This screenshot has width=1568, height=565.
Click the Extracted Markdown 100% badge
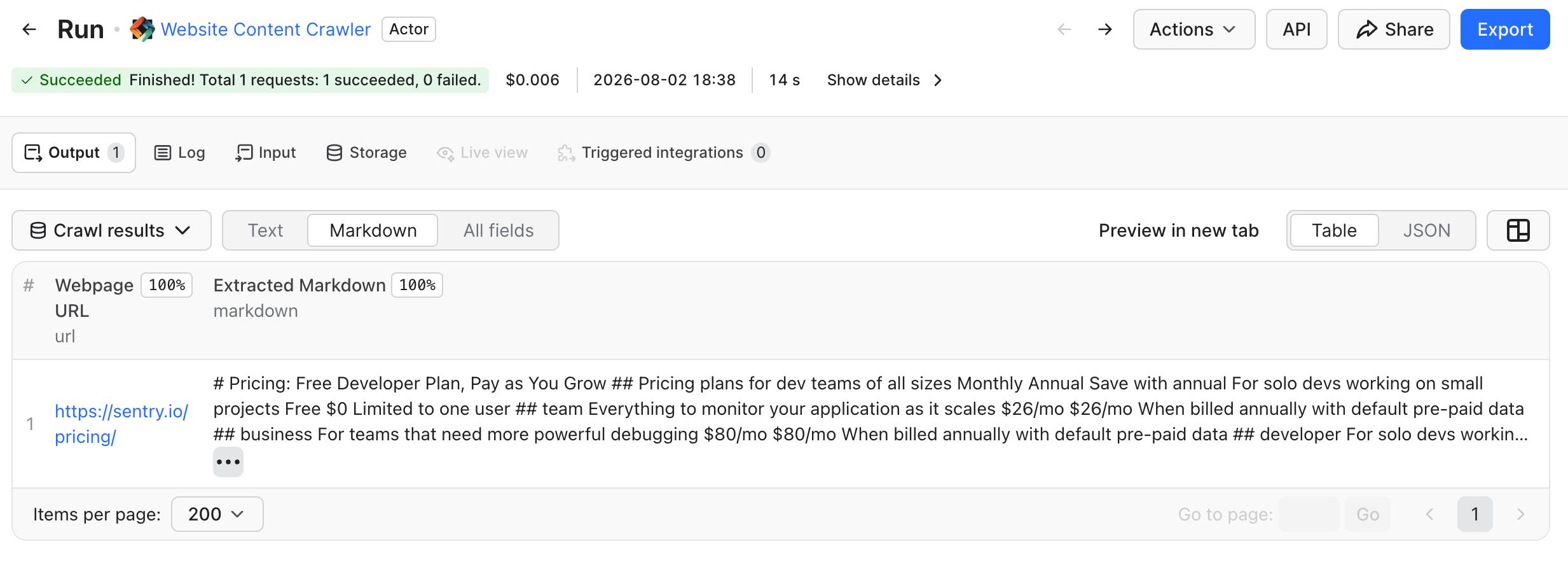(x=417, y=285)
